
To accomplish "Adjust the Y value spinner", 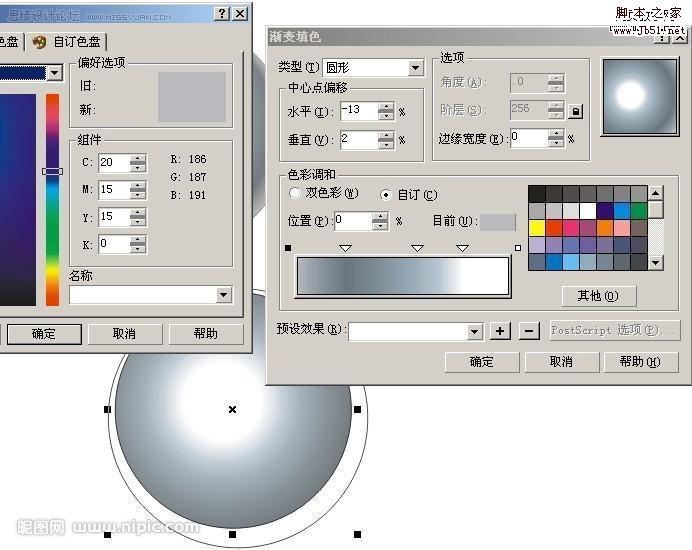I will tap(138, 217).
